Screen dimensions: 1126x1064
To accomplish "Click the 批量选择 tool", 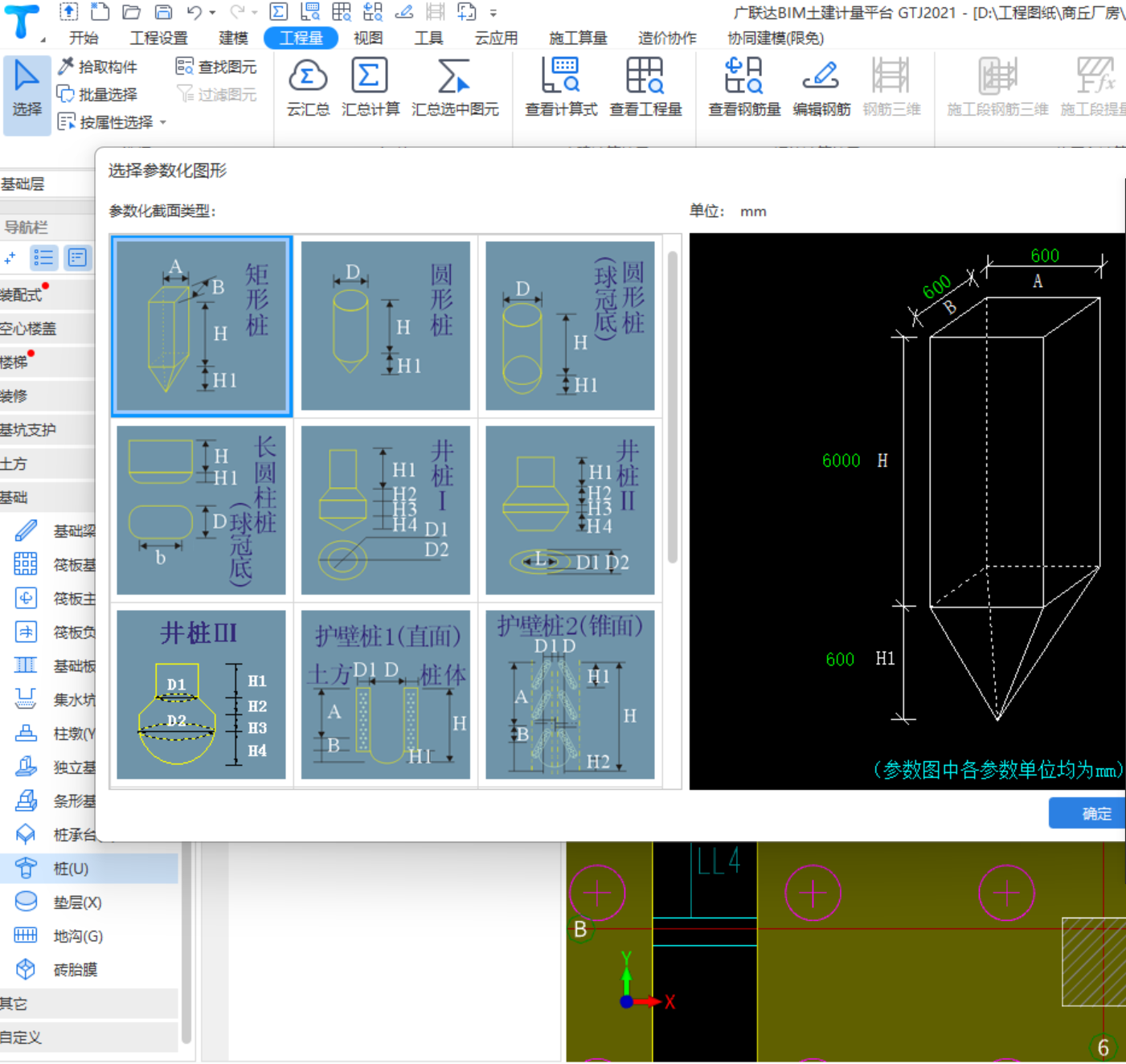I will (x=97, y=94).
